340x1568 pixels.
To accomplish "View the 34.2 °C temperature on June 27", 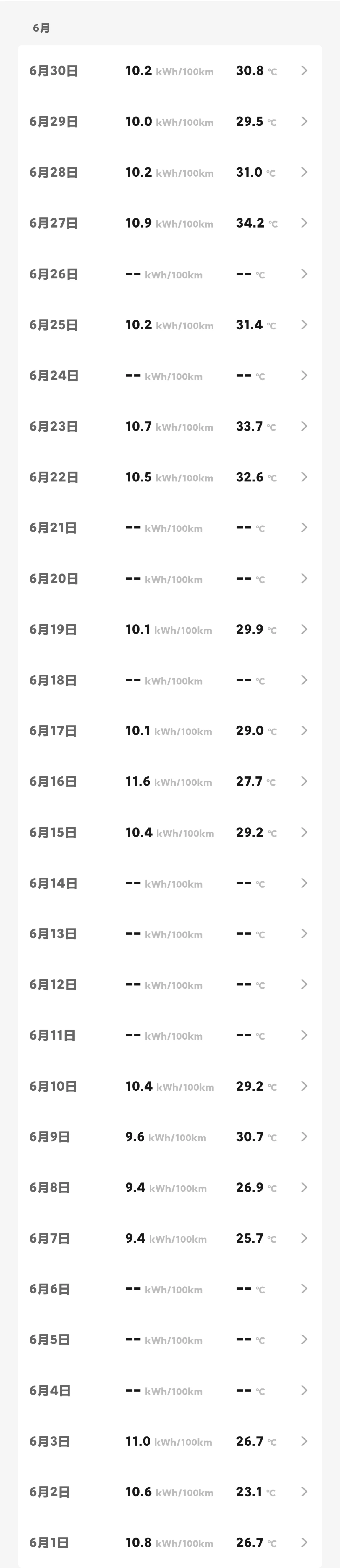I will click(257, 223).
